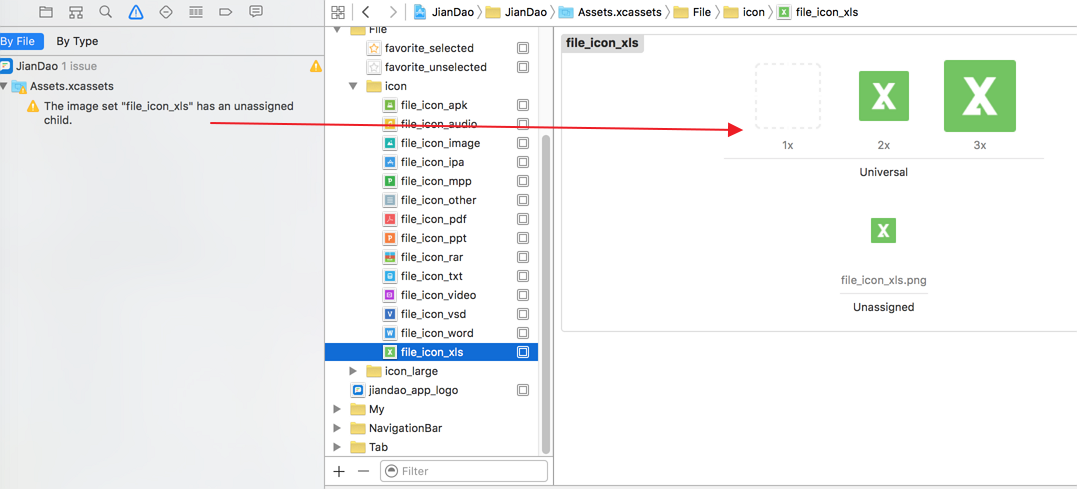
Task: Click the filter options icon in Filter field
Action: 392,471
